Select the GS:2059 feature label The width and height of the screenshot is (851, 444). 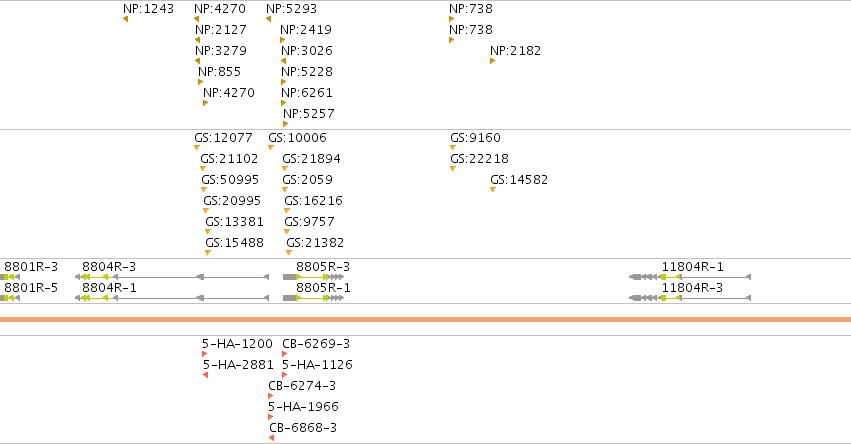pos(308,180)
